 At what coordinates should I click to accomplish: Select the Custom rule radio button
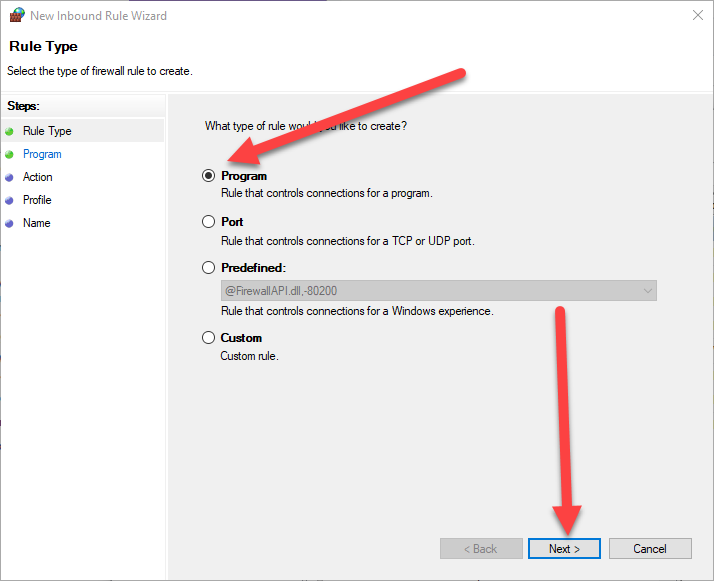[x=208, y=338]
